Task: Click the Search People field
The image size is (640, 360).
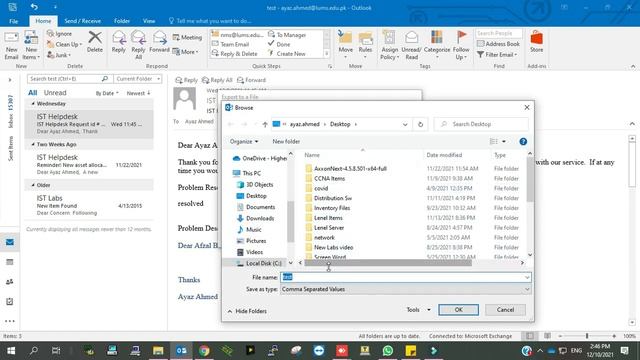Action: 499,33
